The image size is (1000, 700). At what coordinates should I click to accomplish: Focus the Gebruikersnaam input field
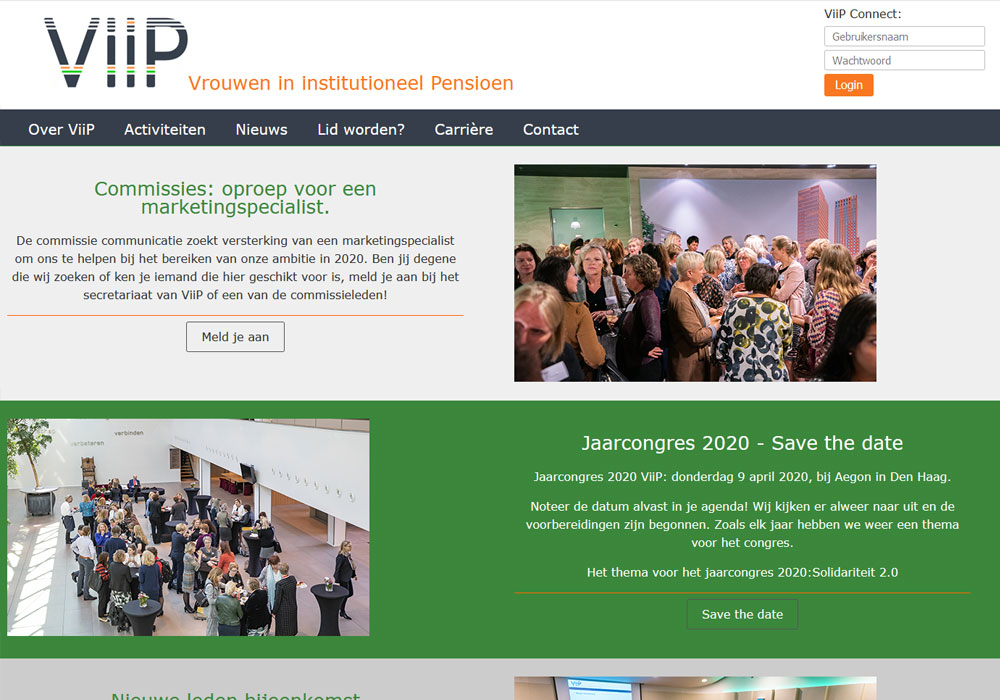click(904, 36)
